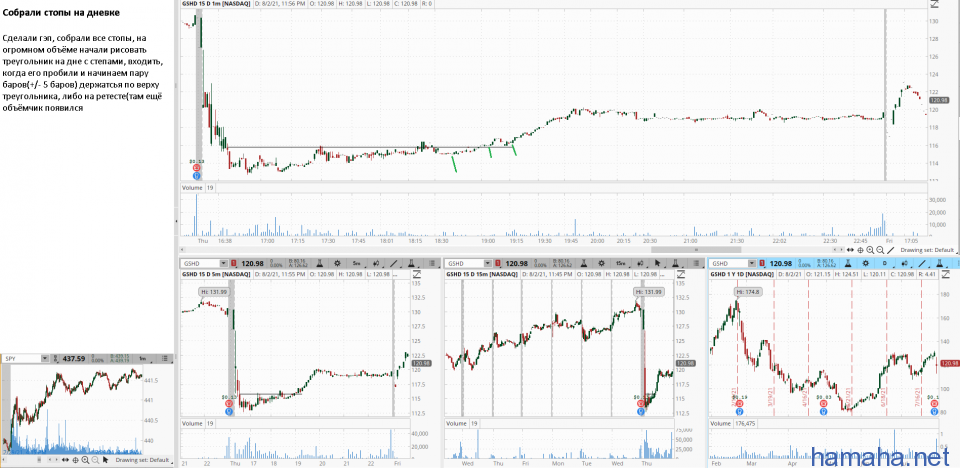The height and width of the screenshot is (468, 960).
Task: Click the crosshair icon below the SPY chart
Action: point(75,459)
